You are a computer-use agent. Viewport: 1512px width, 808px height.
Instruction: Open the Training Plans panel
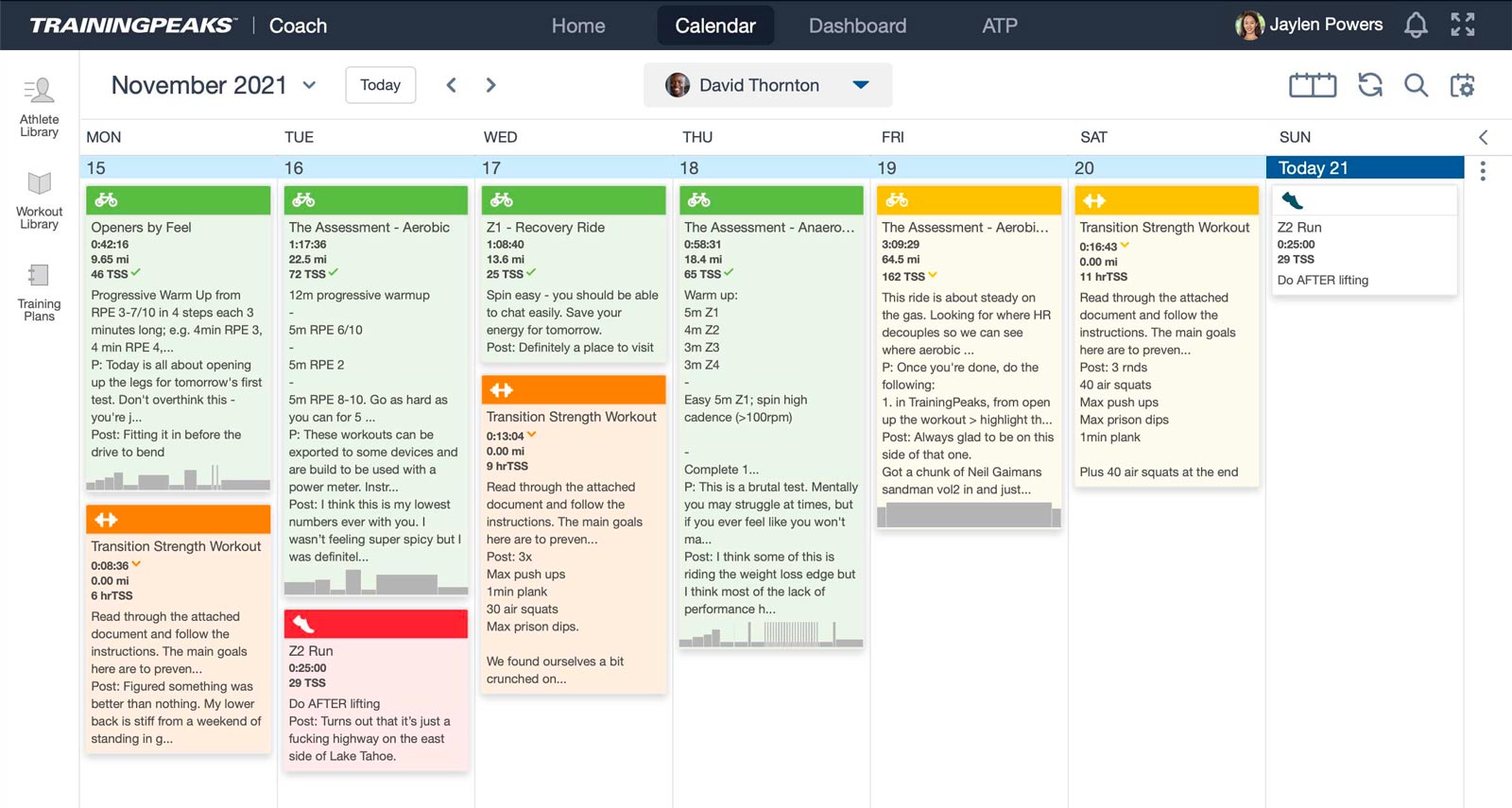point(39,292)
